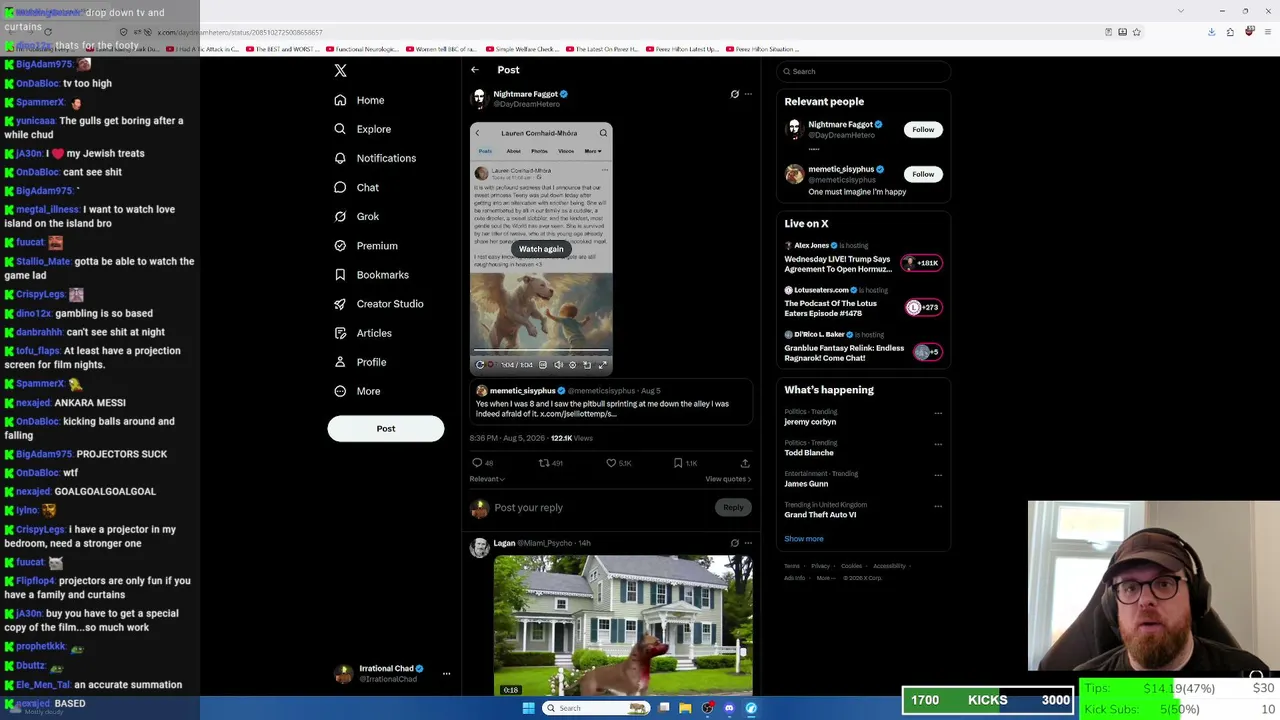Open more options on Lagan's reply
This screenshot has width=1280, height=720.
pos(748,543)
